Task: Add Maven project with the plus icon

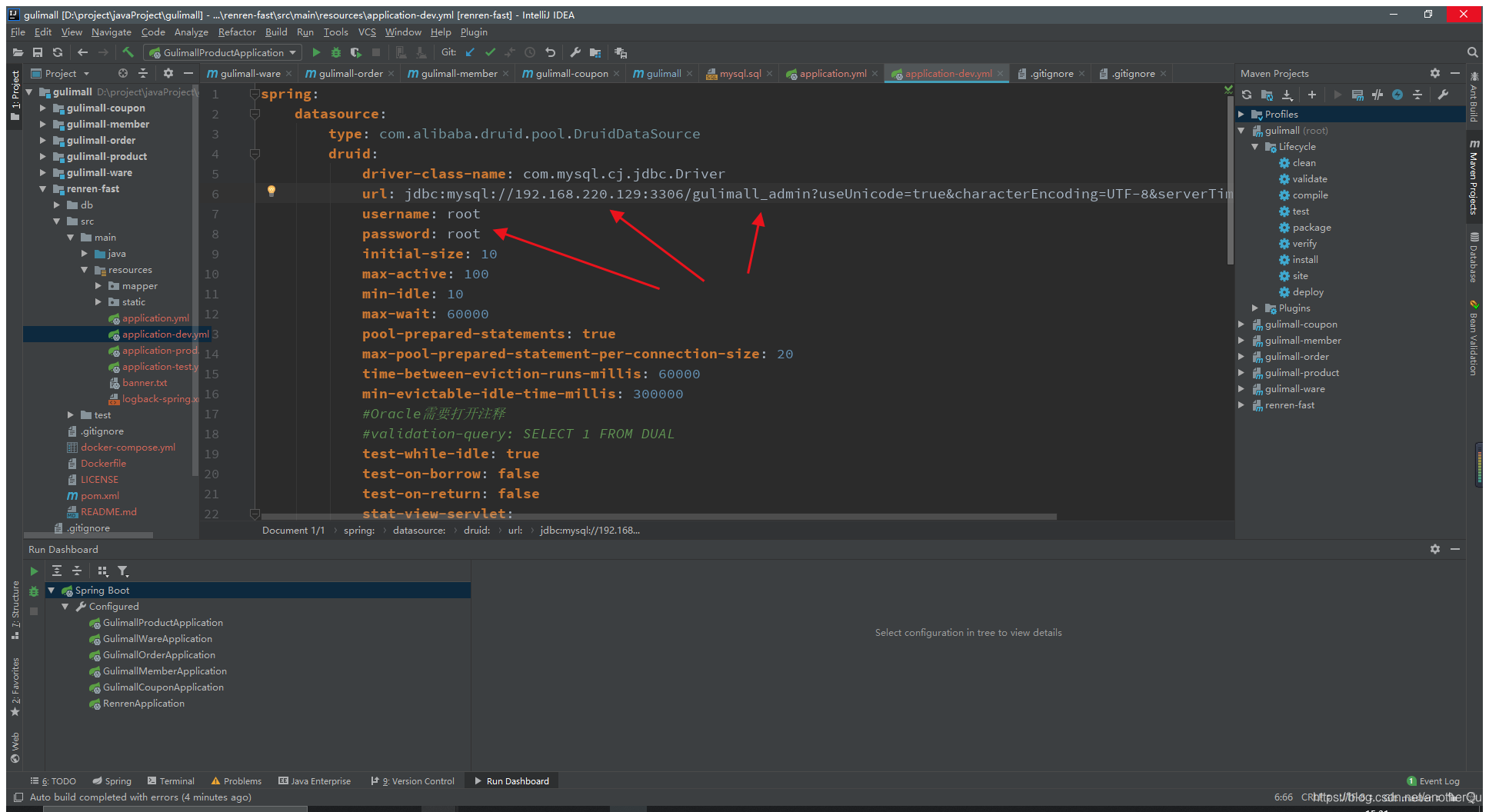Action: [1312, 95]
